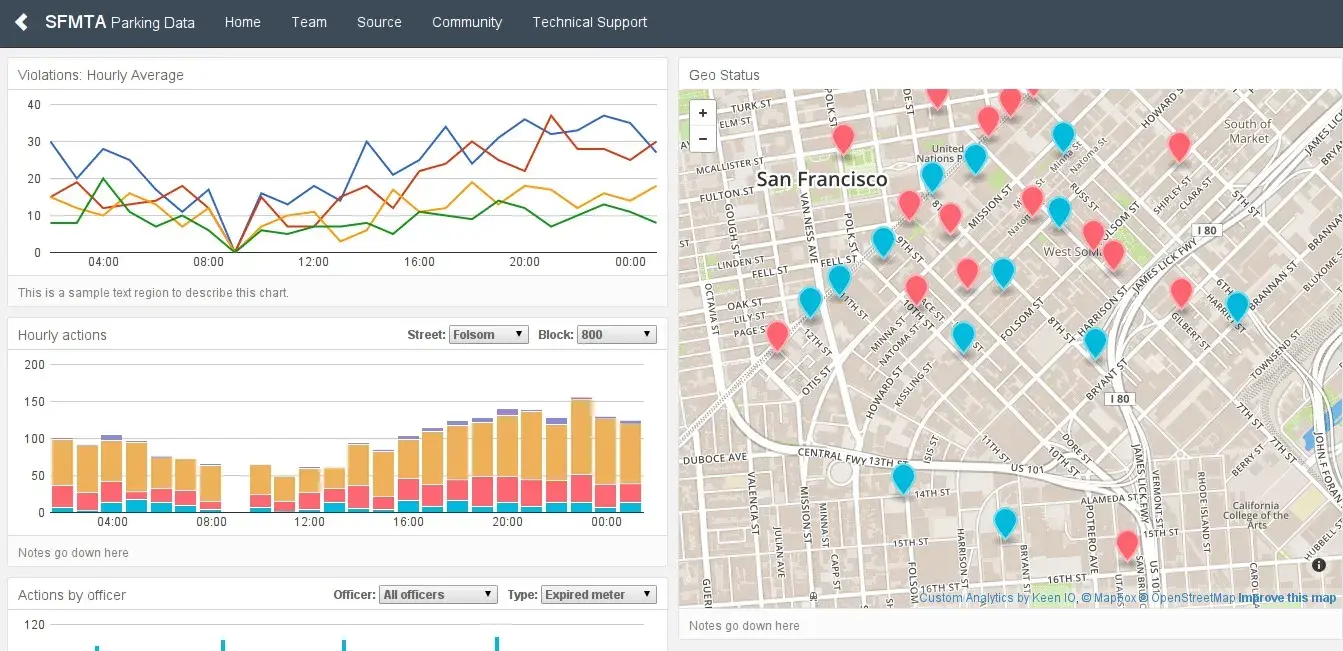Click Notes go down here under the map
1343x651 pixels.
[x=744, y=626]
